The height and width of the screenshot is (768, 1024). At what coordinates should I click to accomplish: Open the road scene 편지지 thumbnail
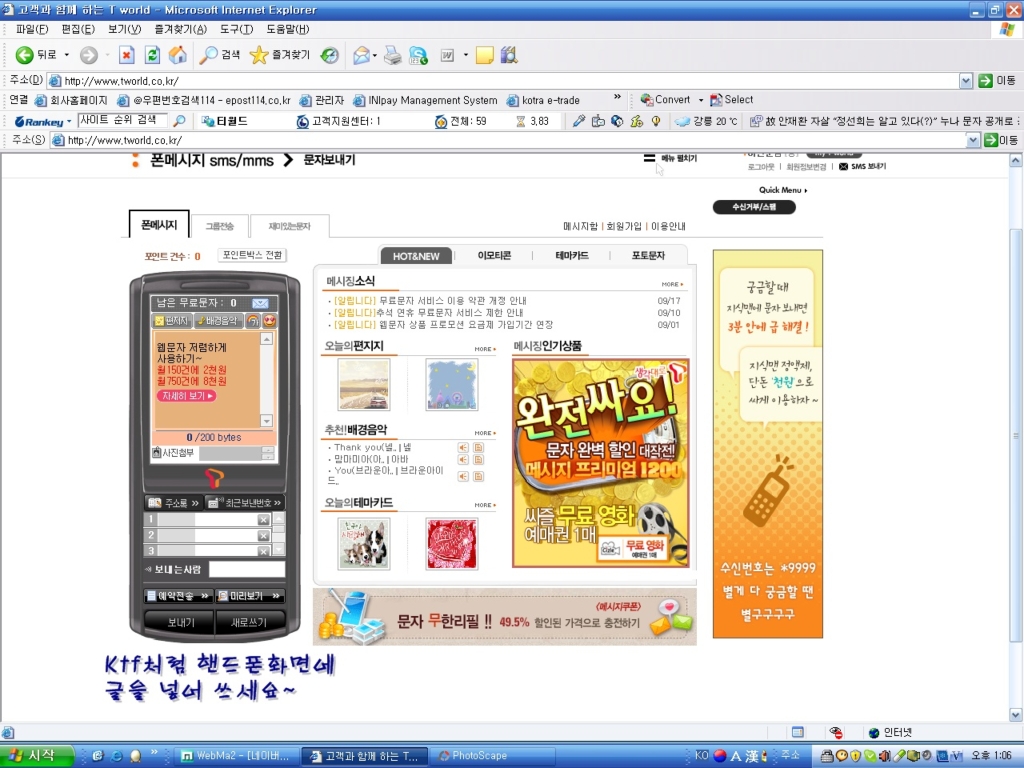[x=364, y=385]
